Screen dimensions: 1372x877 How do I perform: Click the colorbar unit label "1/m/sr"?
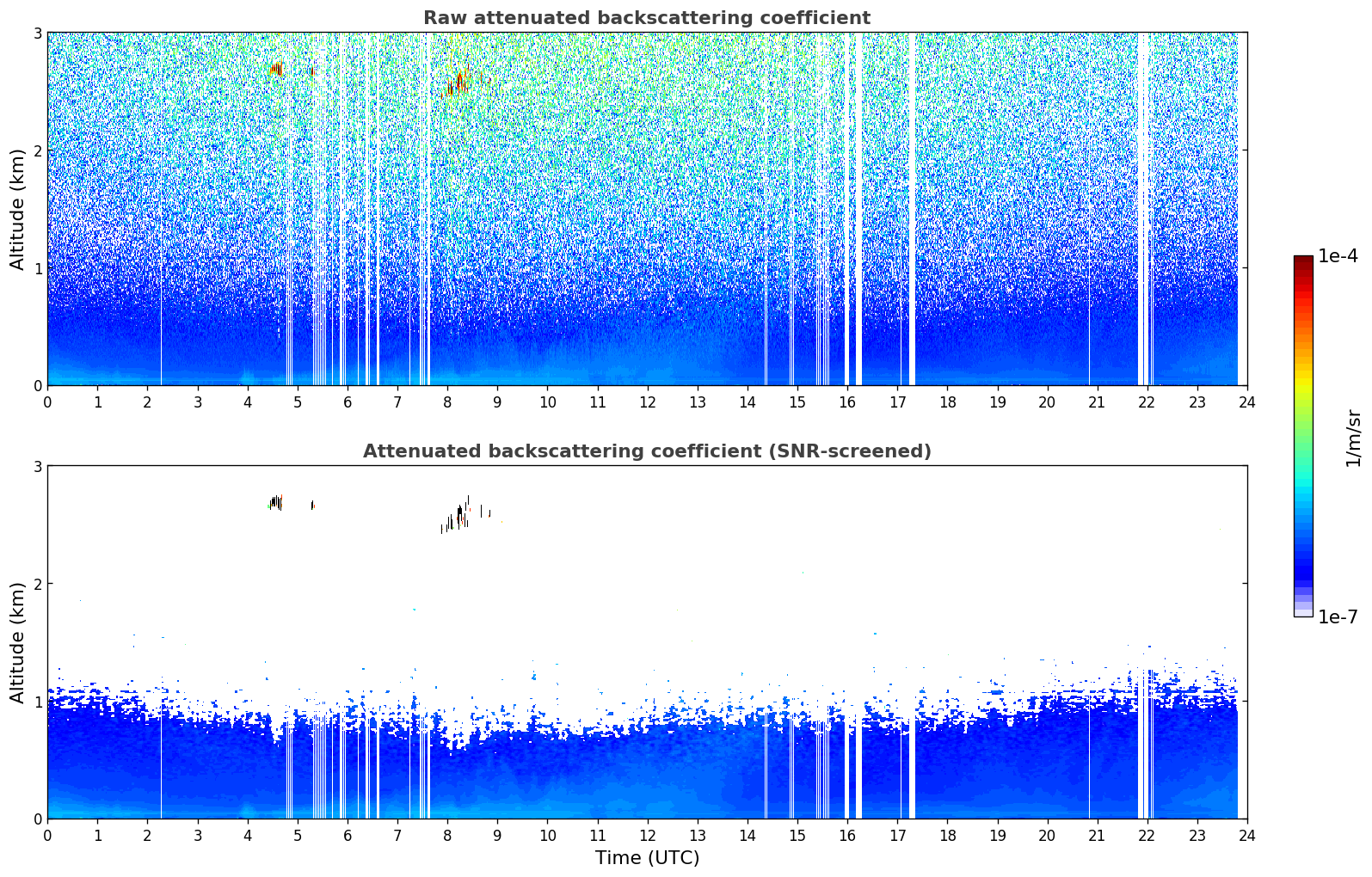point(1353,438)
